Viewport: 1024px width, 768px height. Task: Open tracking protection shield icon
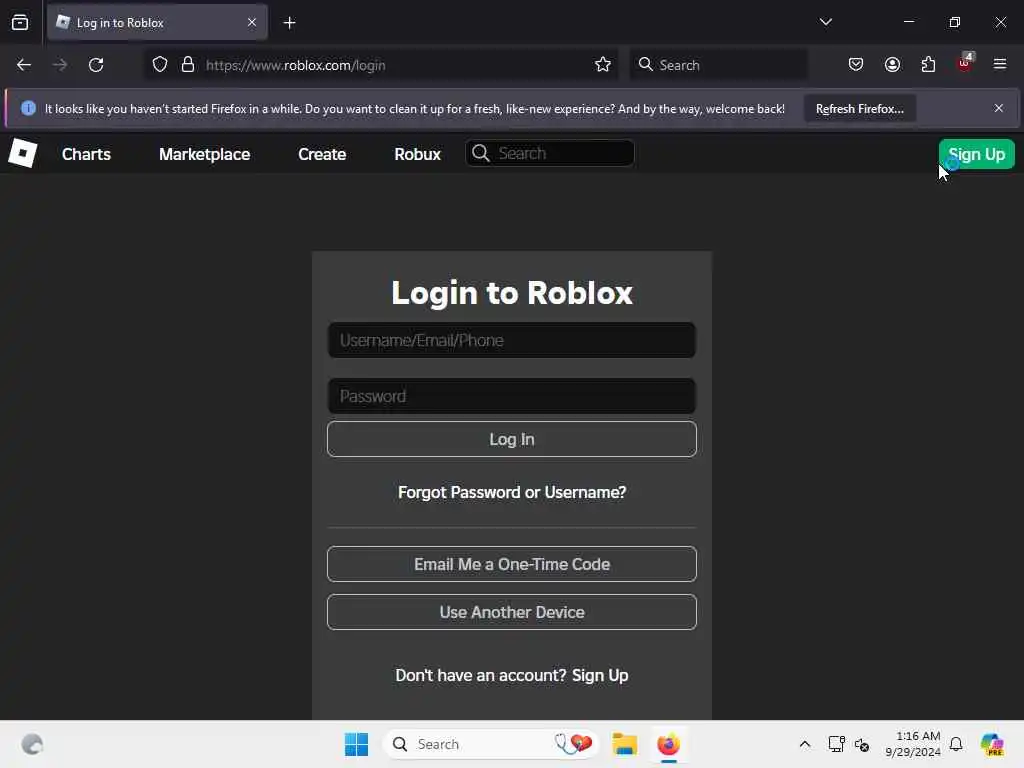[x=160, y=65]
